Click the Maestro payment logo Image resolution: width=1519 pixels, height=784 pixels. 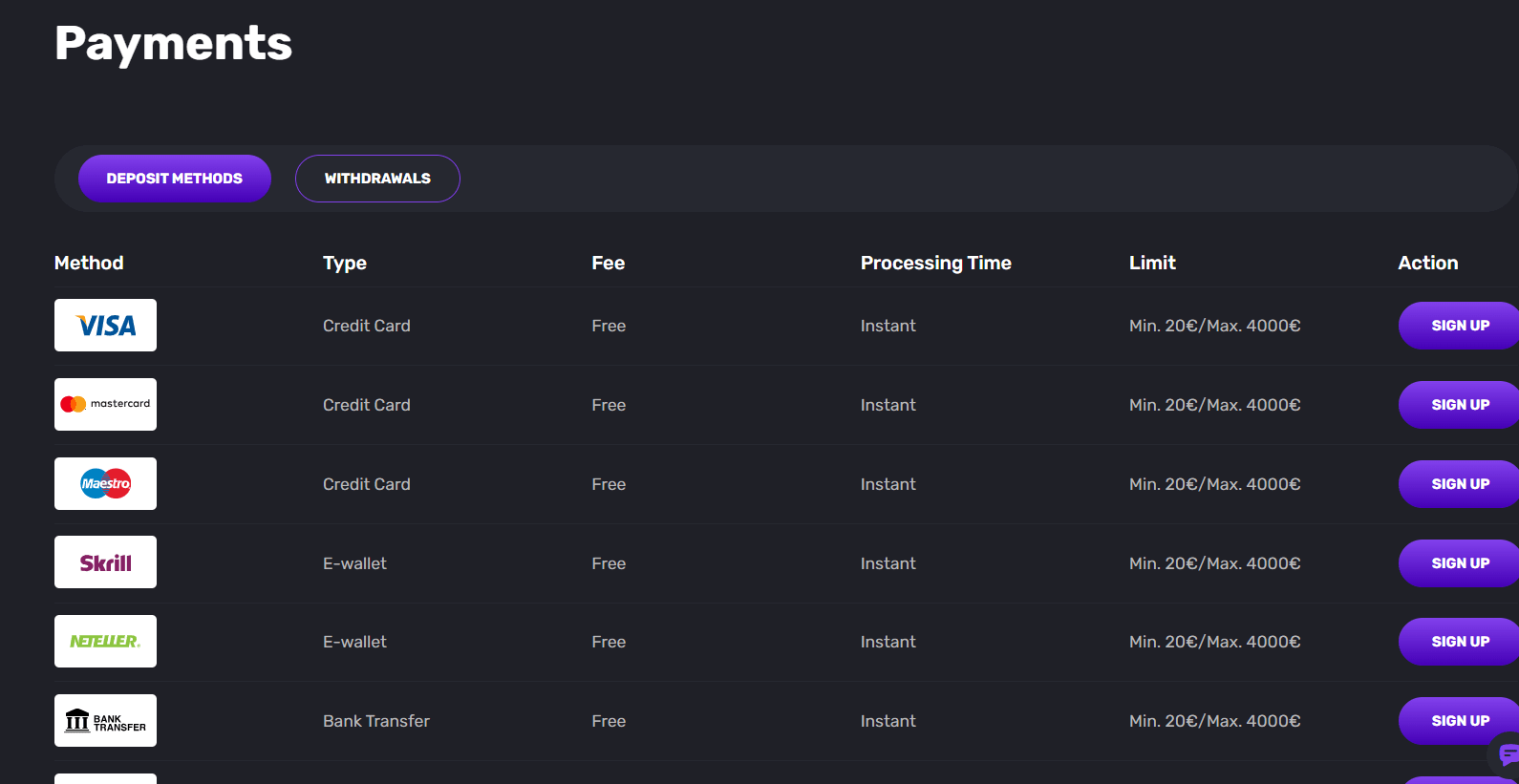105,483
